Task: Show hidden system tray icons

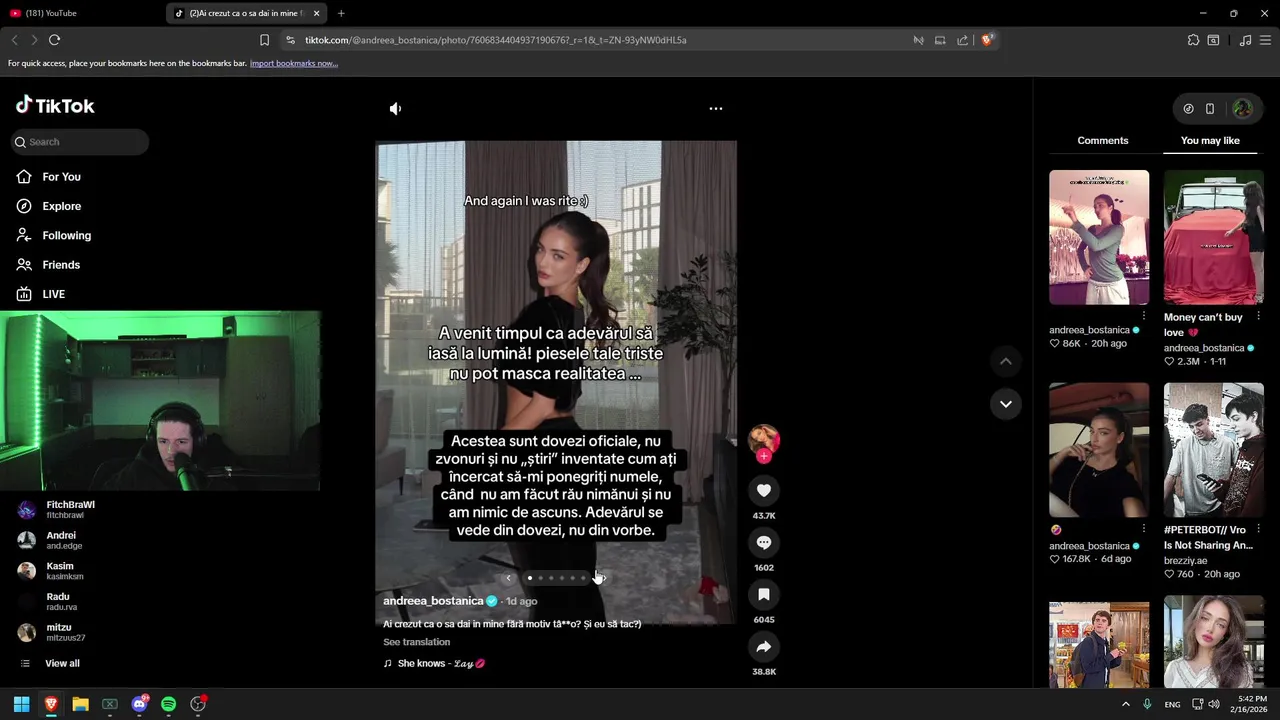Action: 1126,704
